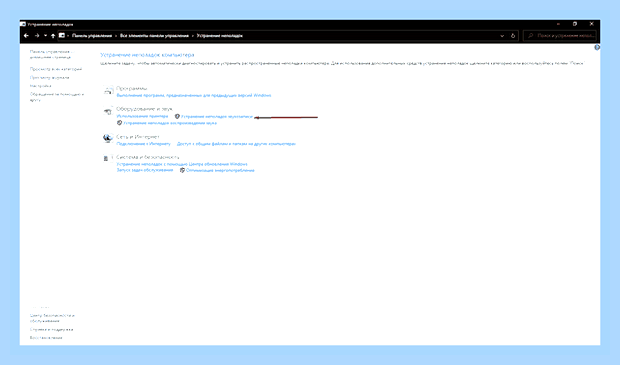The image size is (620, 365).
Task: Open 'Устранение неполадок звукозаписи' link
Action: pyautogui.click(x=217, y=117)
